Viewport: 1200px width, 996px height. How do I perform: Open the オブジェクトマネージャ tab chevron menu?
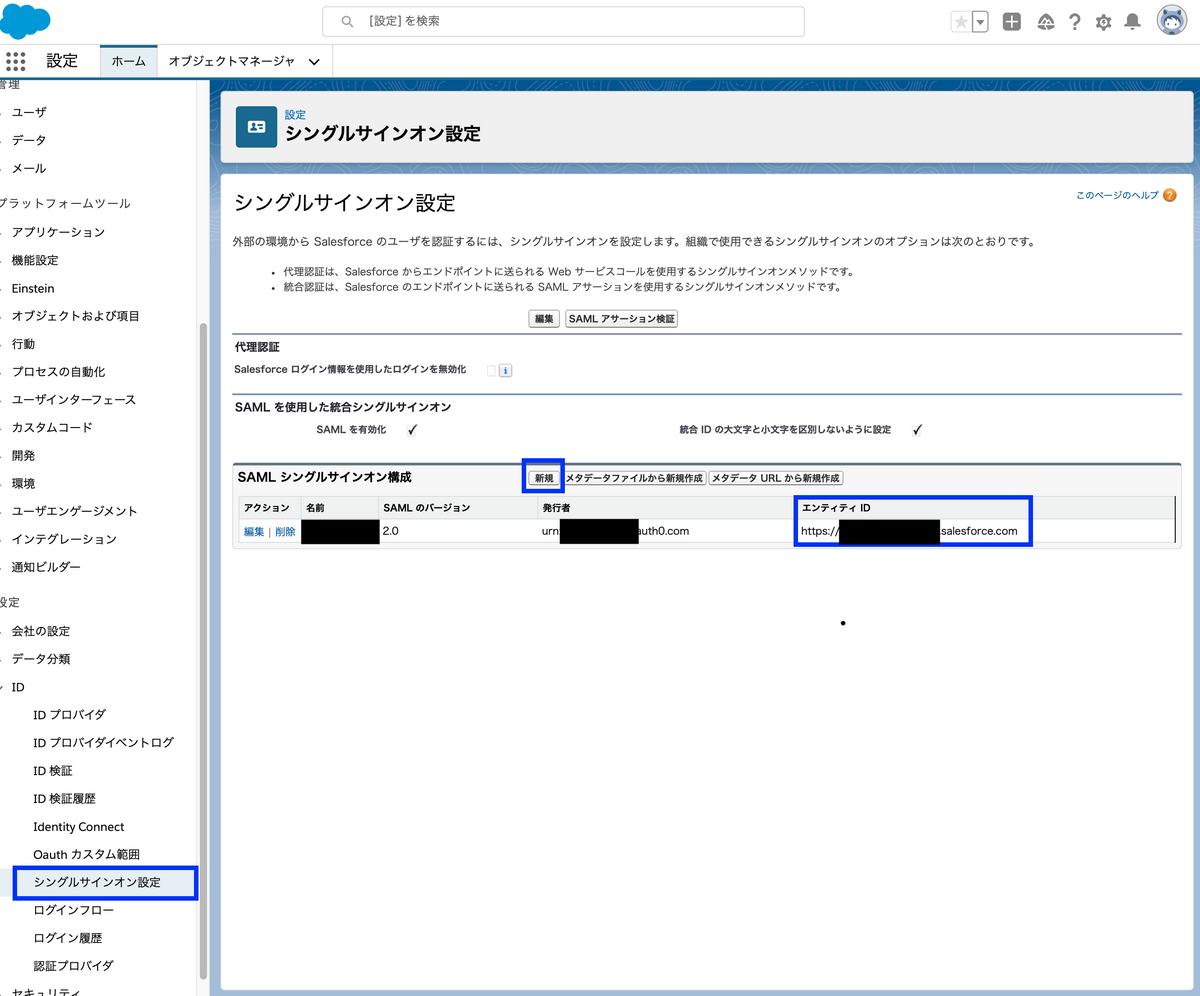(x=314, y=62)
